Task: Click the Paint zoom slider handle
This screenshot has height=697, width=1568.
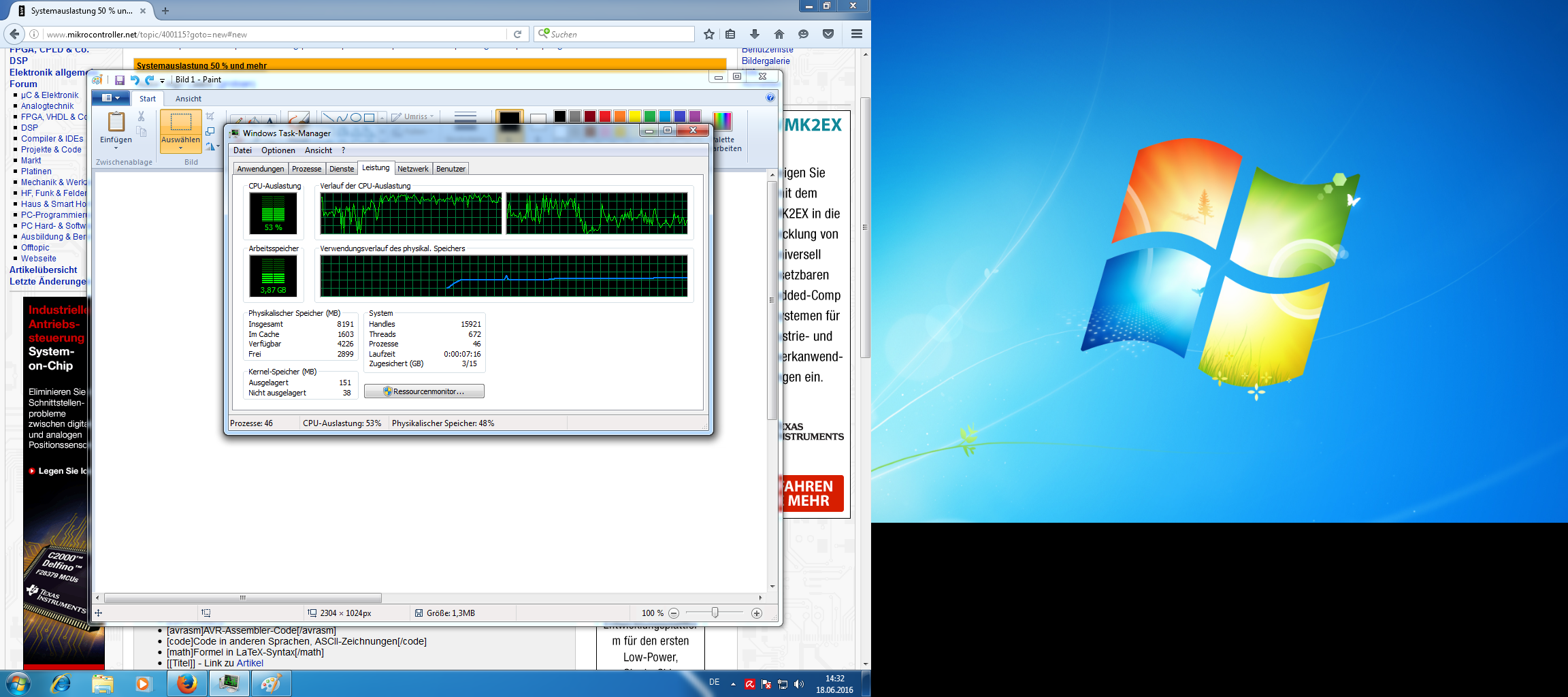Action: 715,613
